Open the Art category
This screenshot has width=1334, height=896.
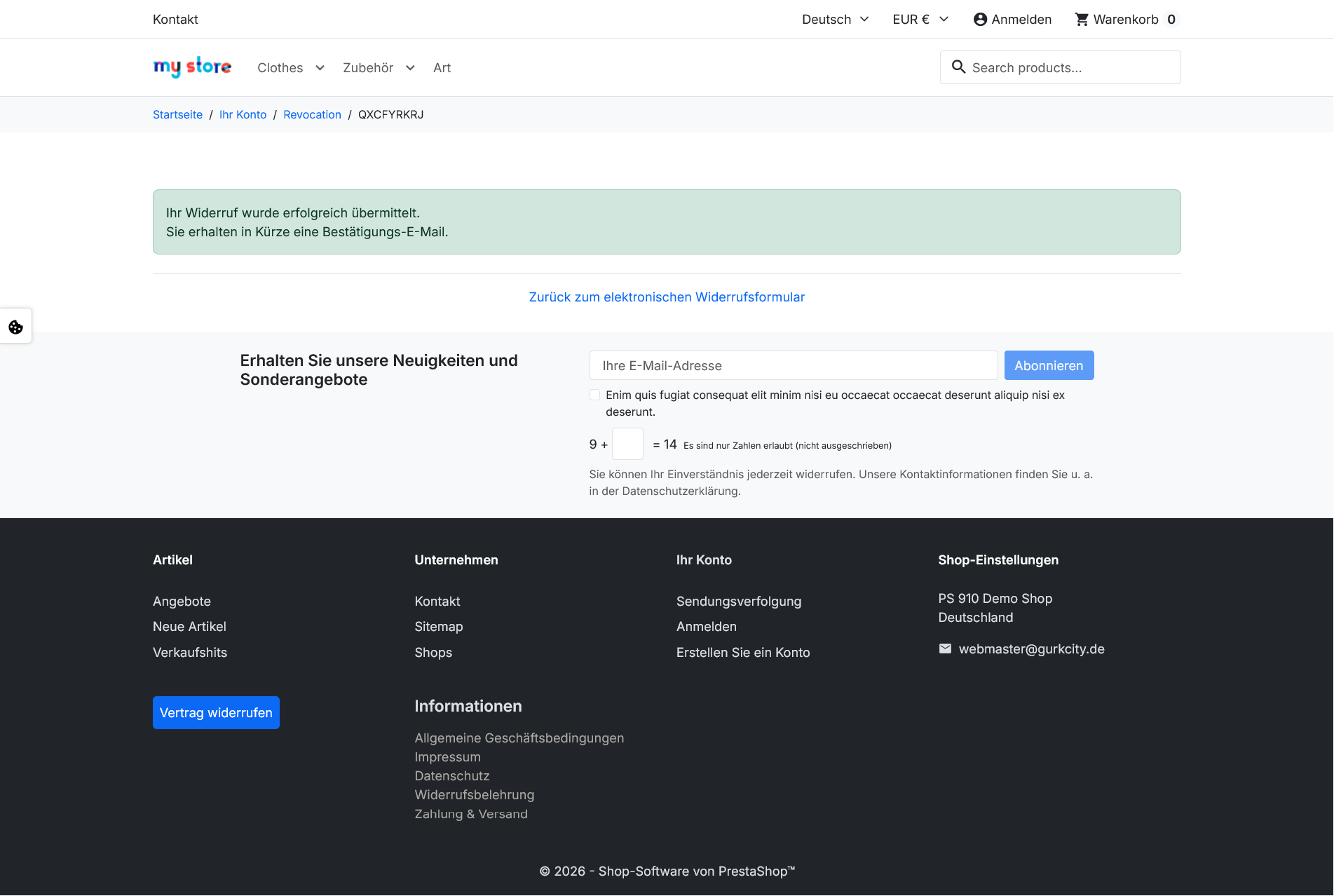442,68
